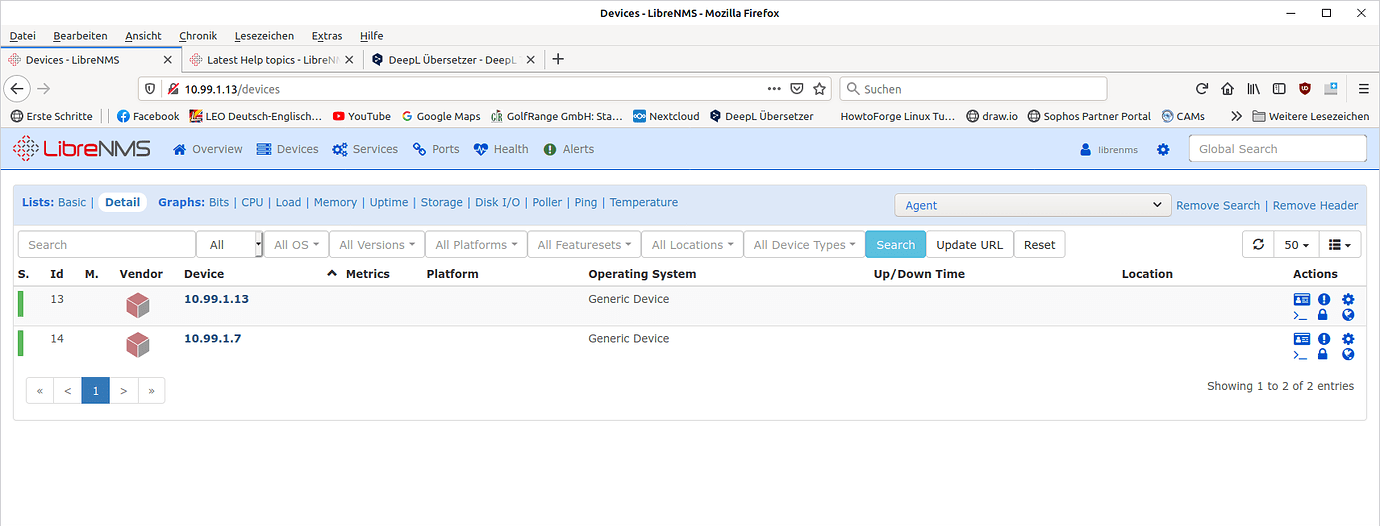Click the Update URL button

969,245
